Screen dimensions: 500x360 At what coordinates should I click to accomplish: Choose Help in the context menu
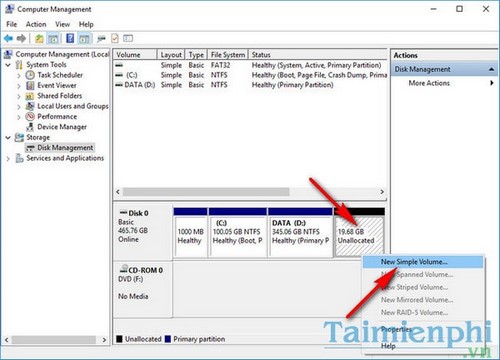(x=423, y=346)
